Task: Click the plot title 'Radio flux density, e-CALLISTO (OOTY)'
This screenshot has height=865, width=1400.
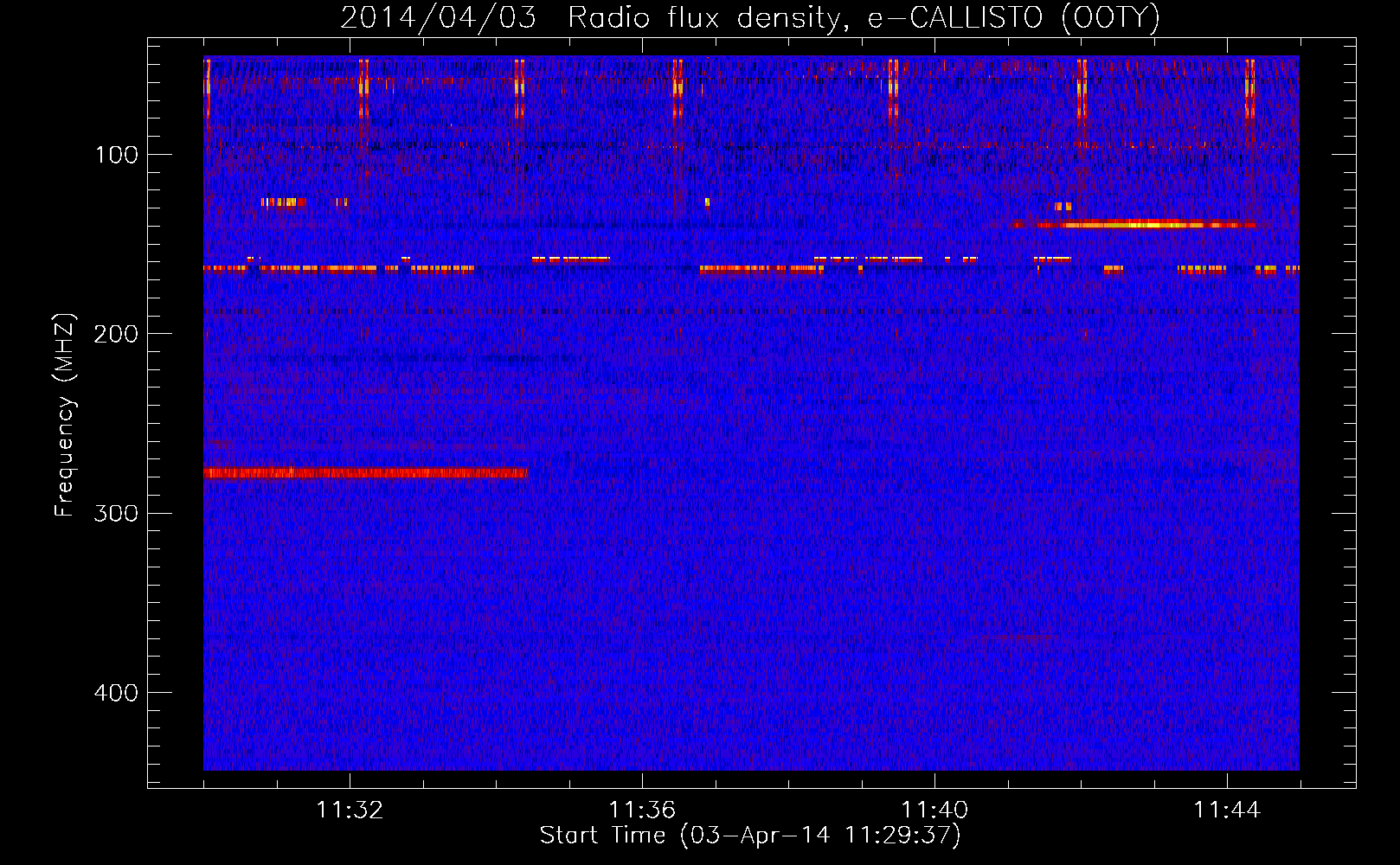Action: pos(864,17)
